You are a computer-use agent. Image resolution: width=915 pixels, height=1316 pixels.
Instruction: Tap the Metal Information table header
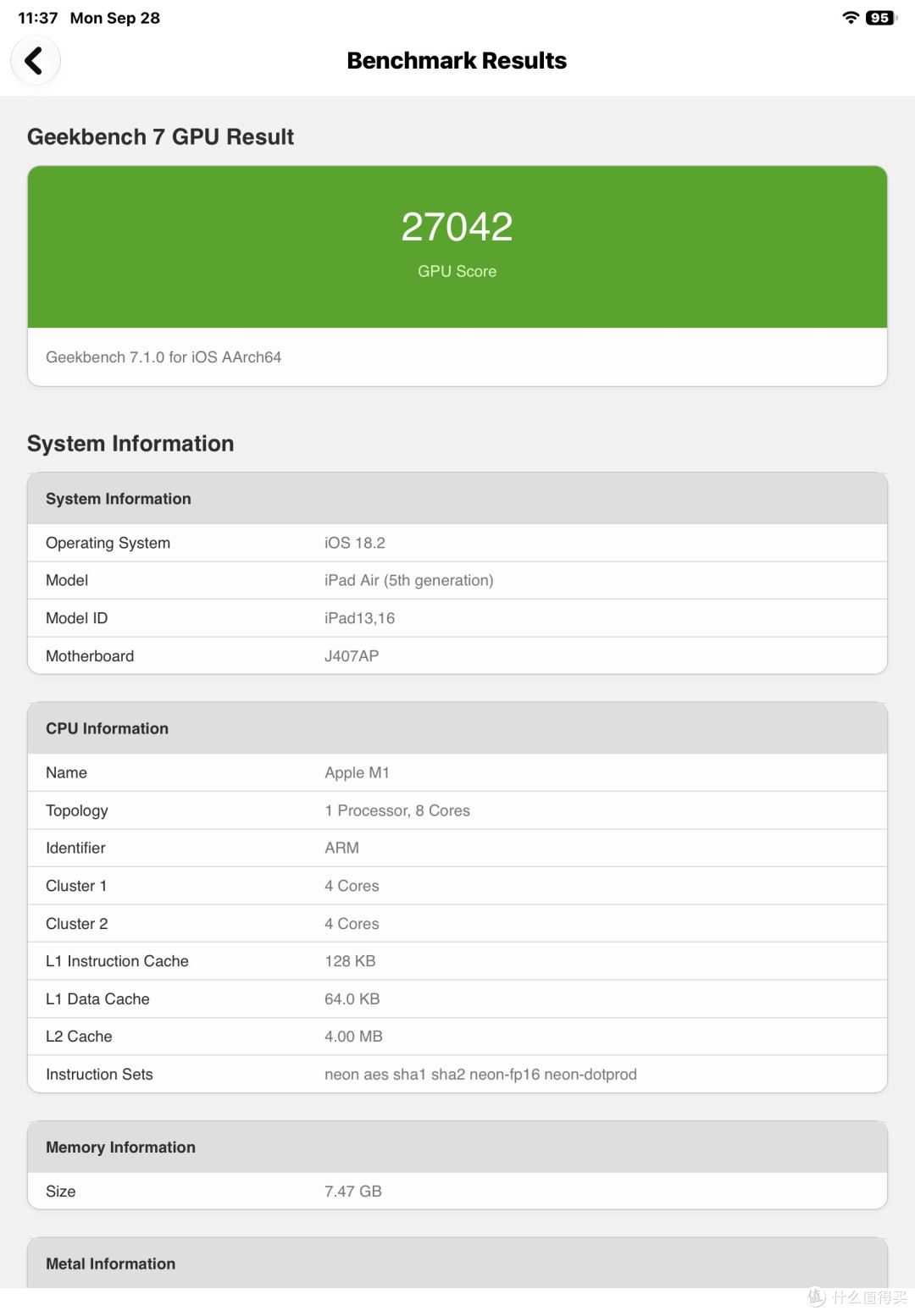(x=457, y=1263)
